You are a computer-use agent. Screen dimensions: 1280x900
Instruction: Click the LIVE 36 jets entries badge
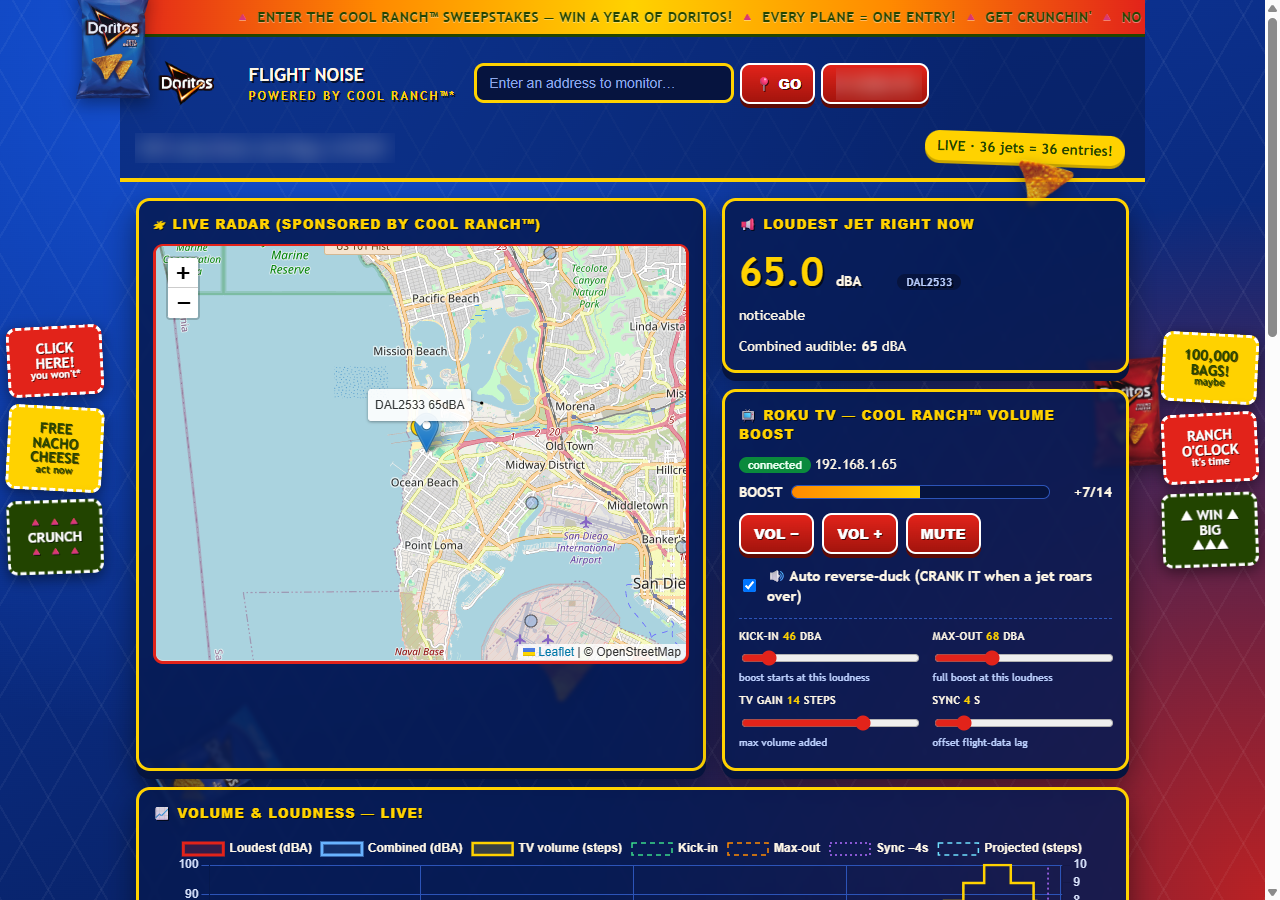1025,148
